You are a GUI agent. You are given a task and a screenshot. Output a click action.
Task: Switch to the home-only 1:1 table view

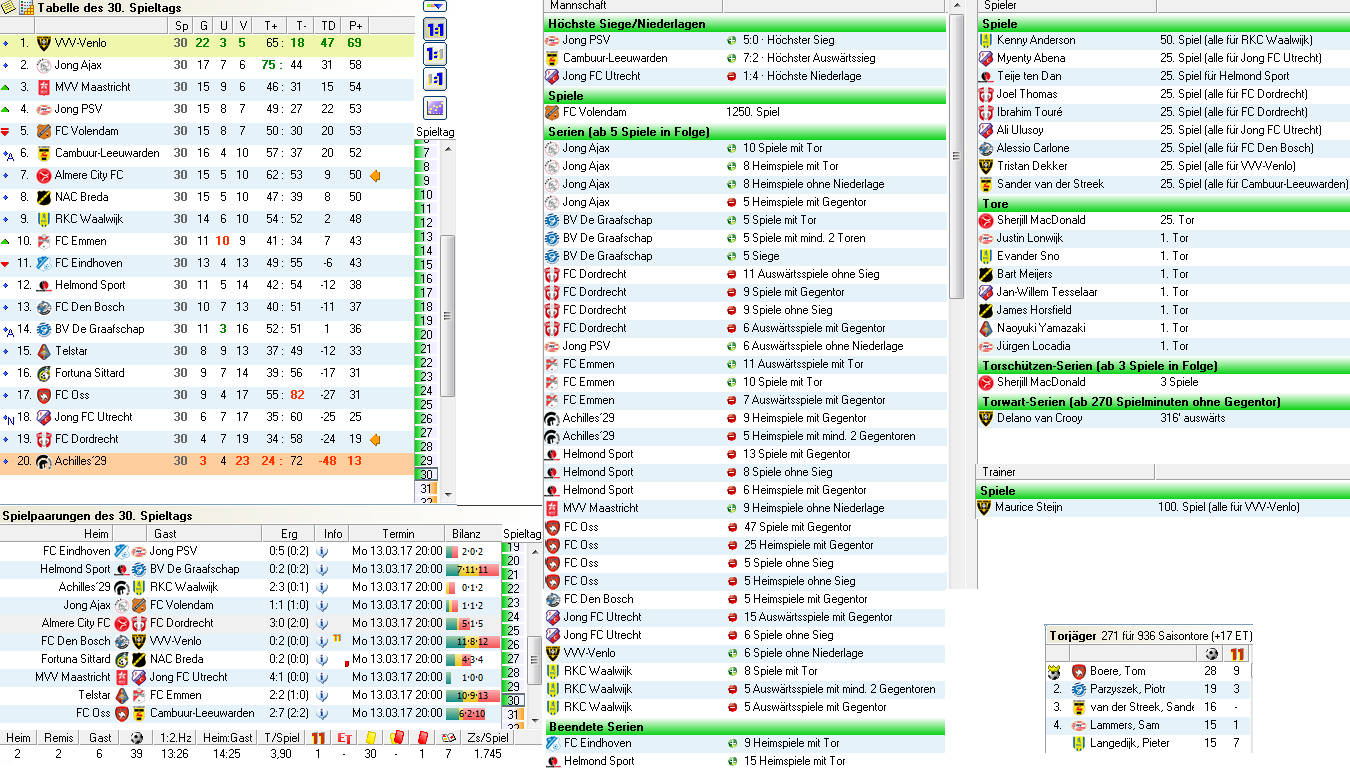(x=436, y=55)
